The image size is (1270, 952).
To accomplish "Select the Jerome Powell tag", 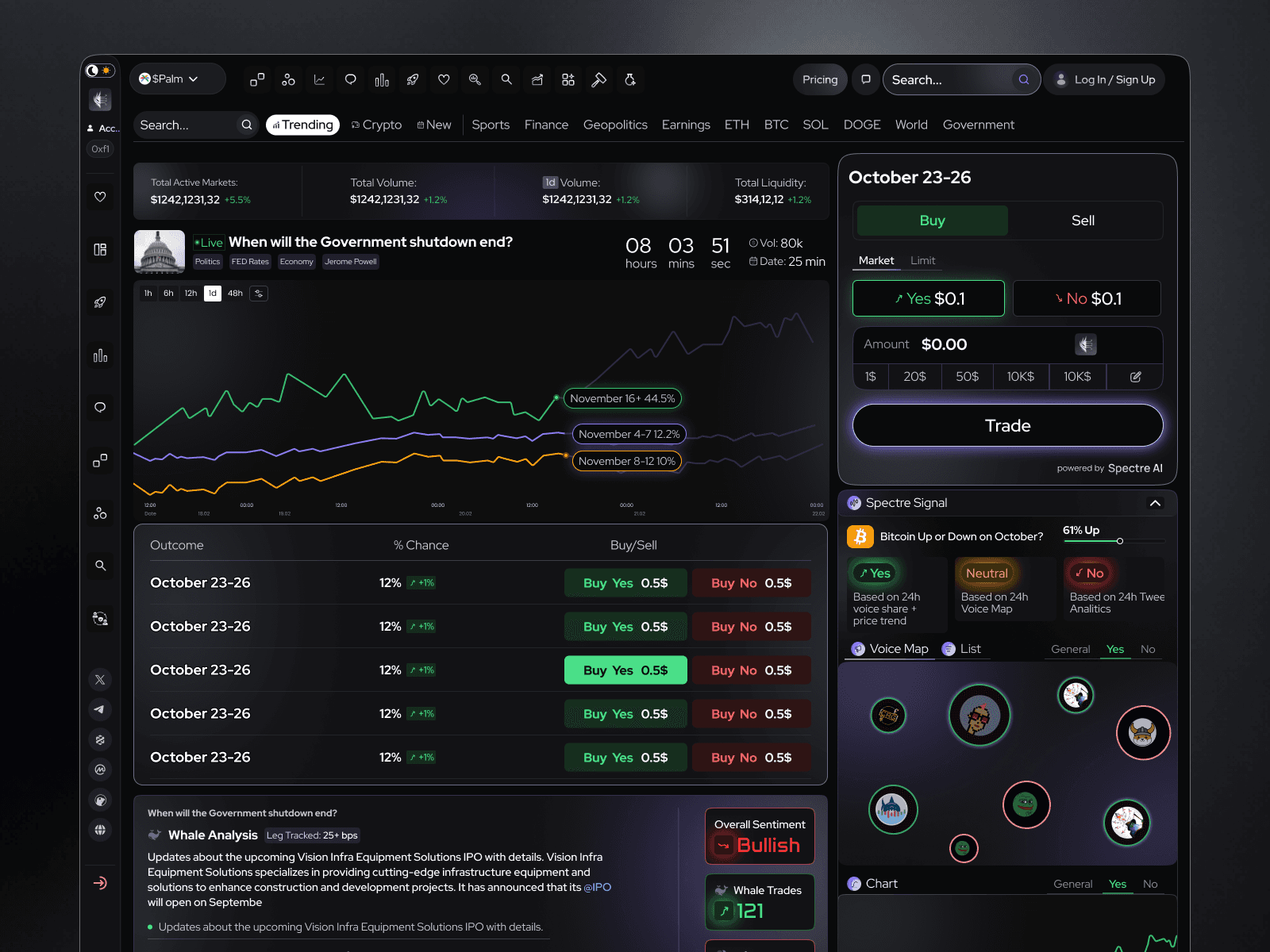I will (x=351, y=262).
